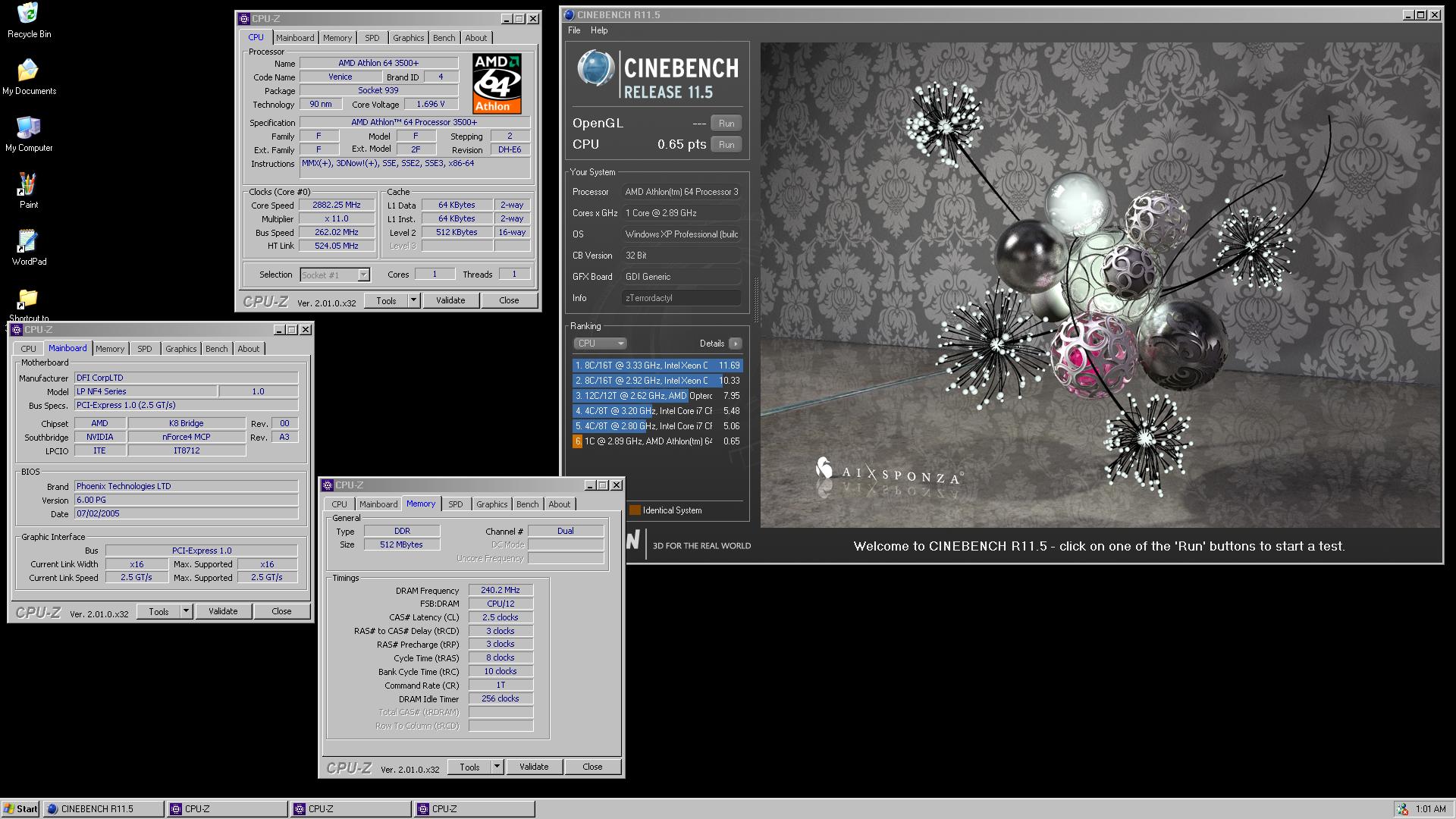Switch to Bench tab in top CPU-Z window

coord(444,38)
